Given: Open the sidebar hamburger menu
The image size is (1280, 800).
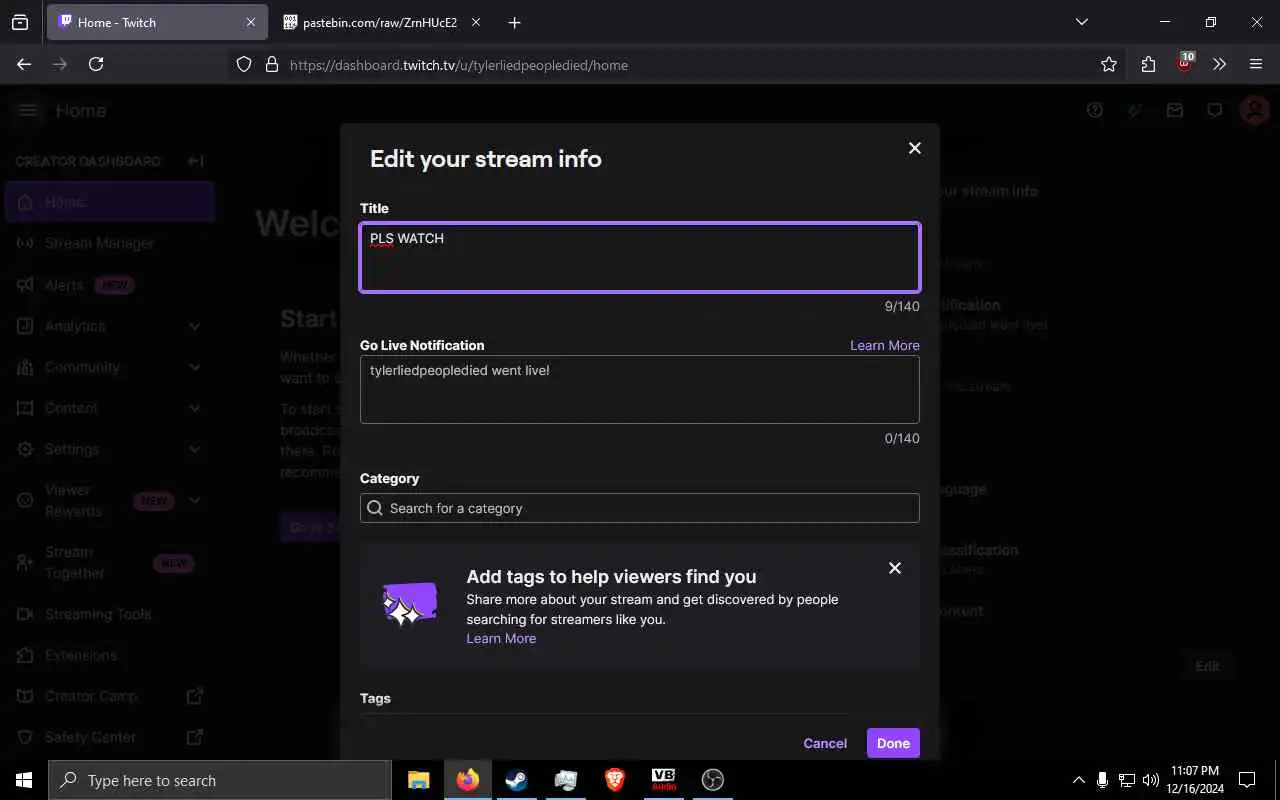Looking at the screenshot, I should coord(28,110).
